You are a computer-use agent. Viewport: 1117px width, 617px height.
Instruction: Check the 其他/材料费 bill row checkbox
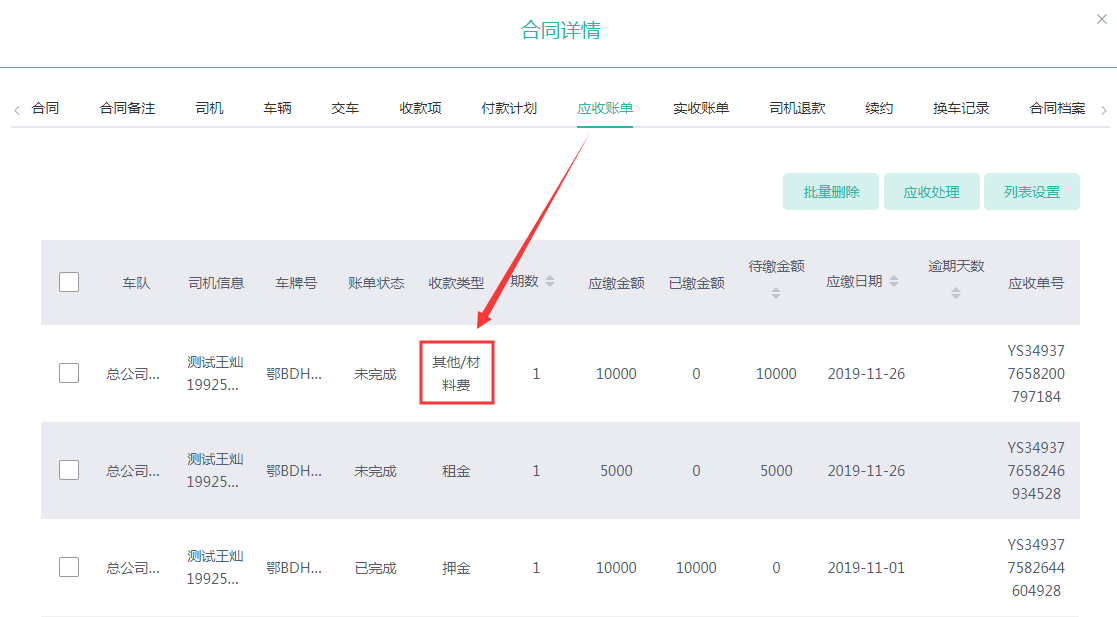[69, 373]
